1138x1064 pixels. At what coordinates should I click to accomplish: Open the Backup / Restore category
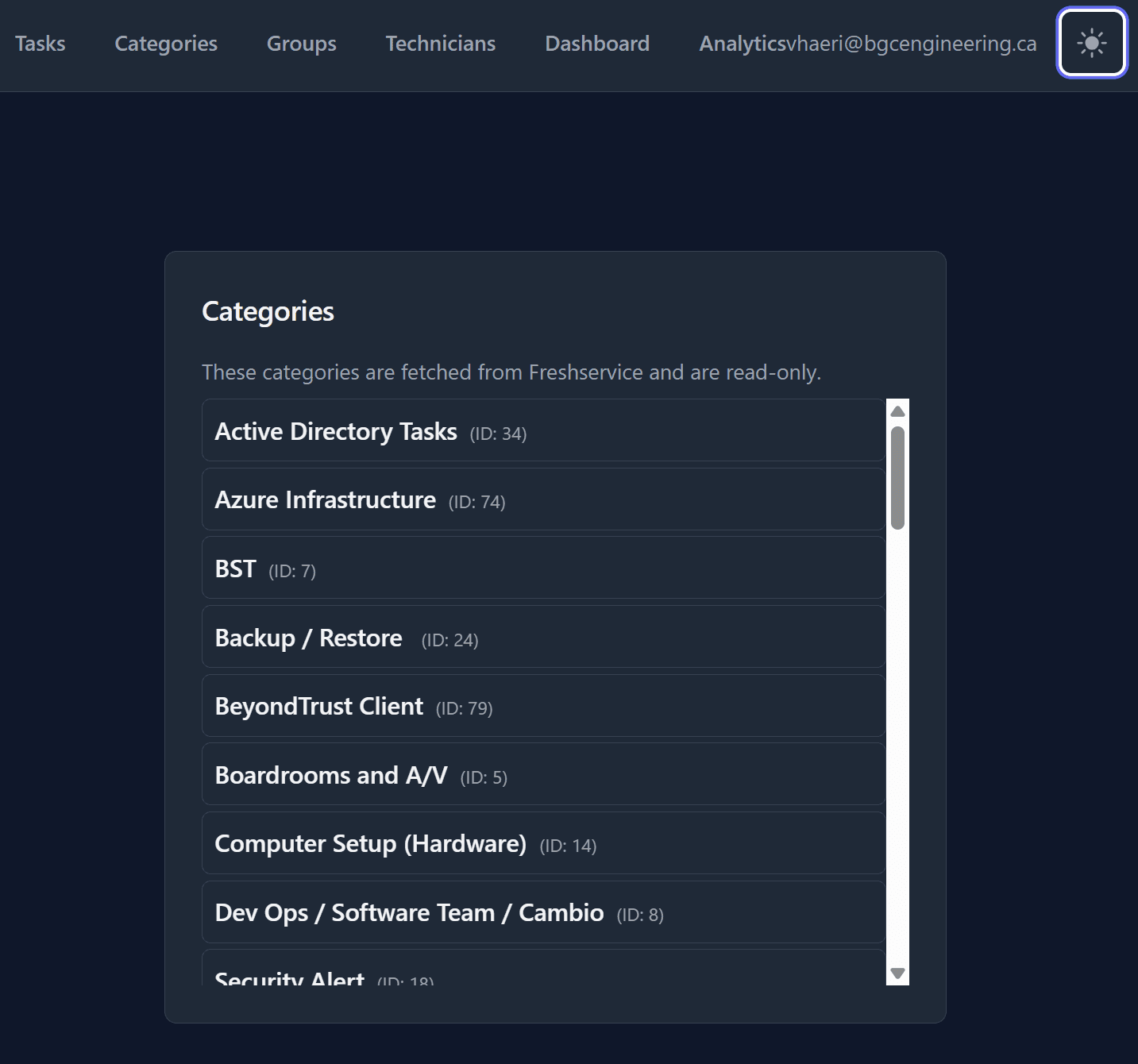click(x=543, y=636)
